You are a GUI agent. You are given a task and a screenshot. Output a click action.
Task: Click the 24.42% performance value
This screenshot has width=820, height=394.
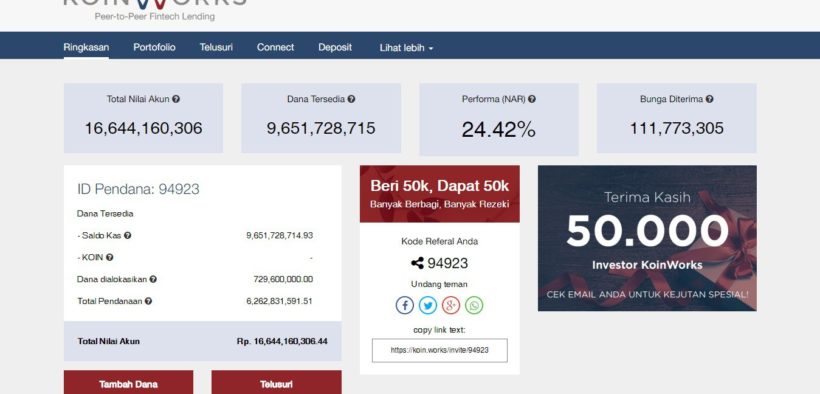click(498, 130)
